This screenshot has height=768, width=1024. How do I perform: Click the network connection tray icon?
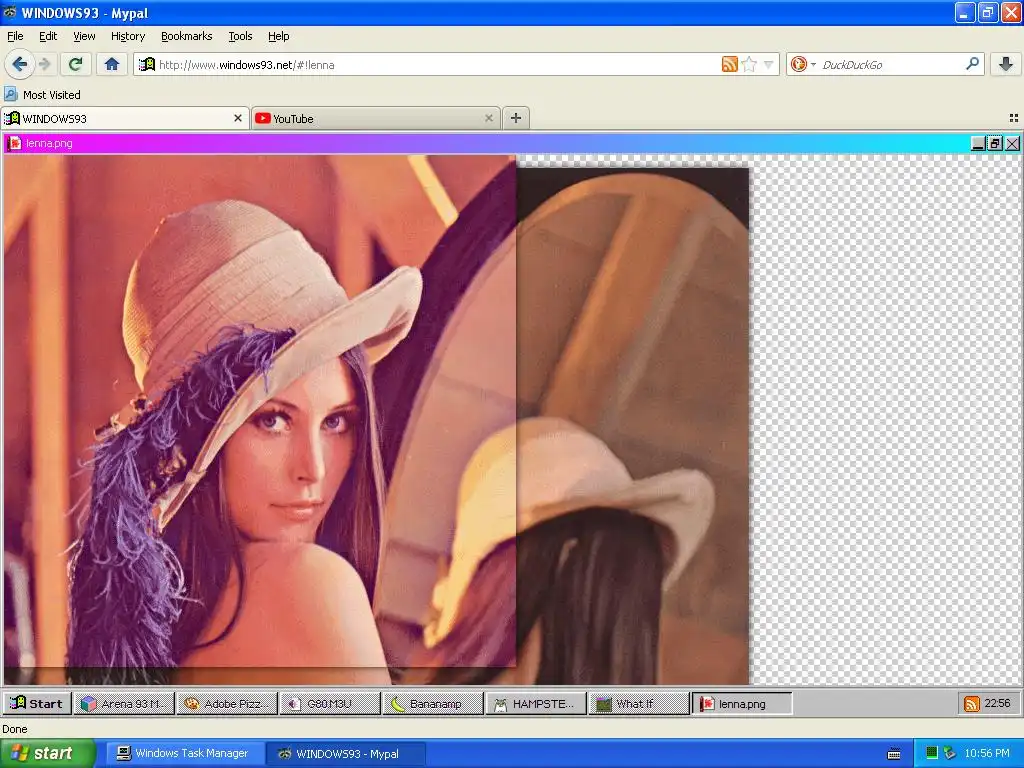coord(950,753)
